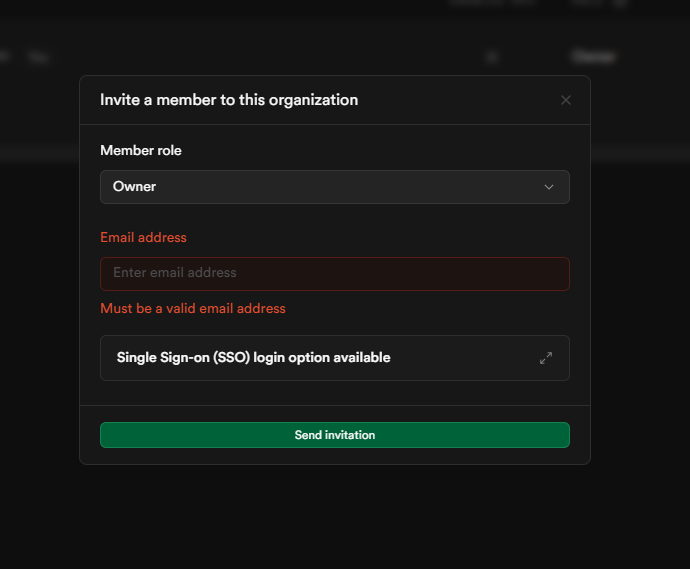Click the dimmed backdrop left of the dialog
The width and height of the screenshot is (690, 569).
tap(40, 300)
